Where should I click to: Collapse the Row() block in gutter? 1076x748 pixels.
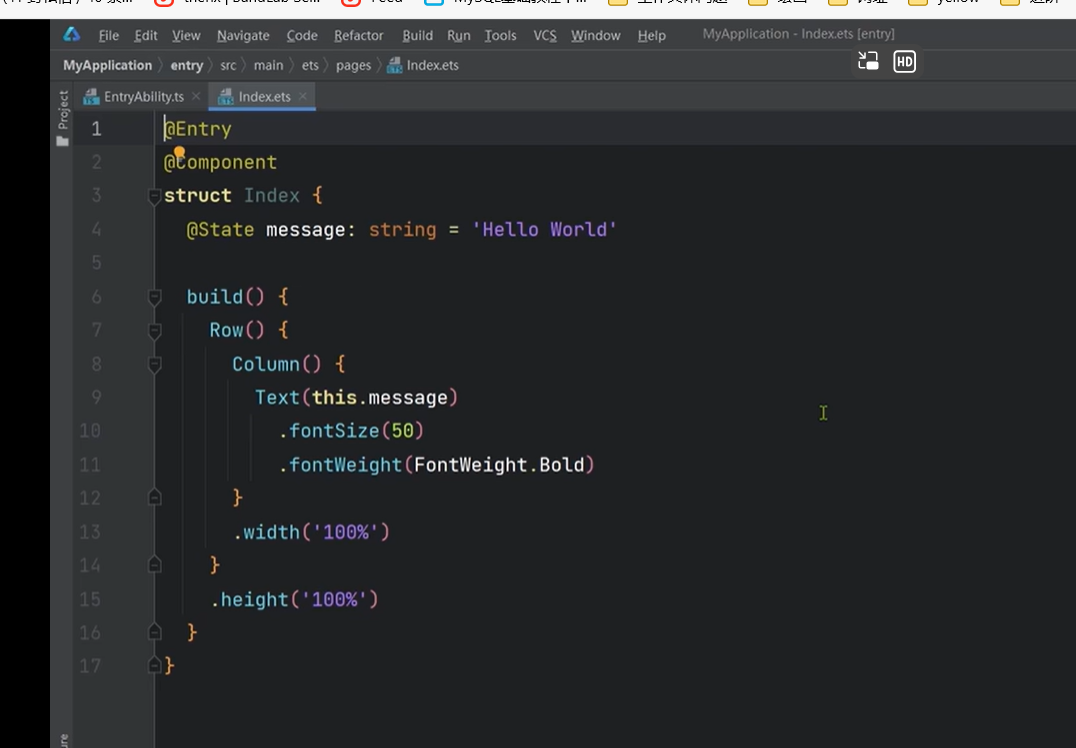point(155,331)
